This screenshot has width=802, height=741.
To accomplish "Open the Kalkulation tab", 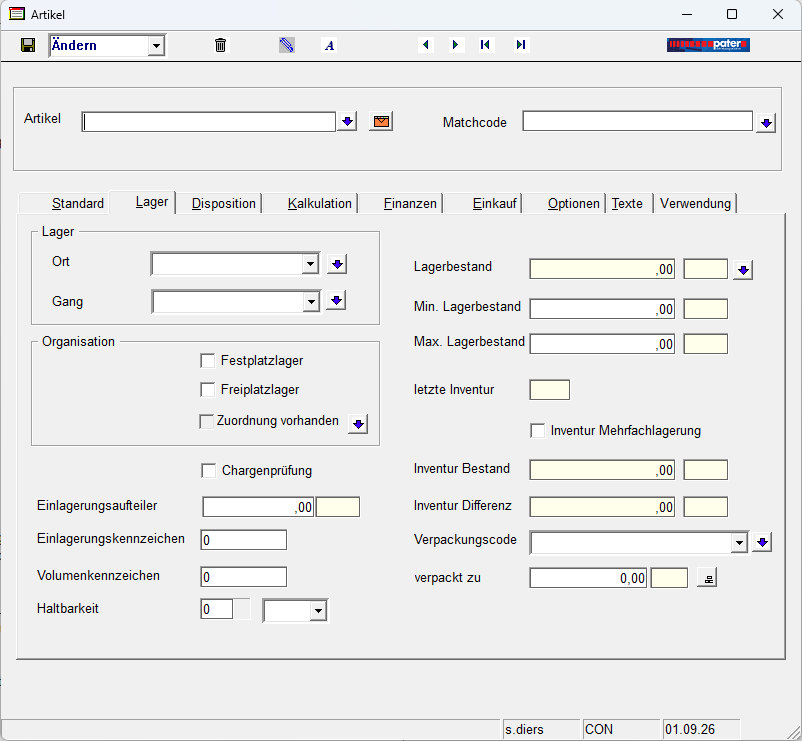I will point(320,204).
